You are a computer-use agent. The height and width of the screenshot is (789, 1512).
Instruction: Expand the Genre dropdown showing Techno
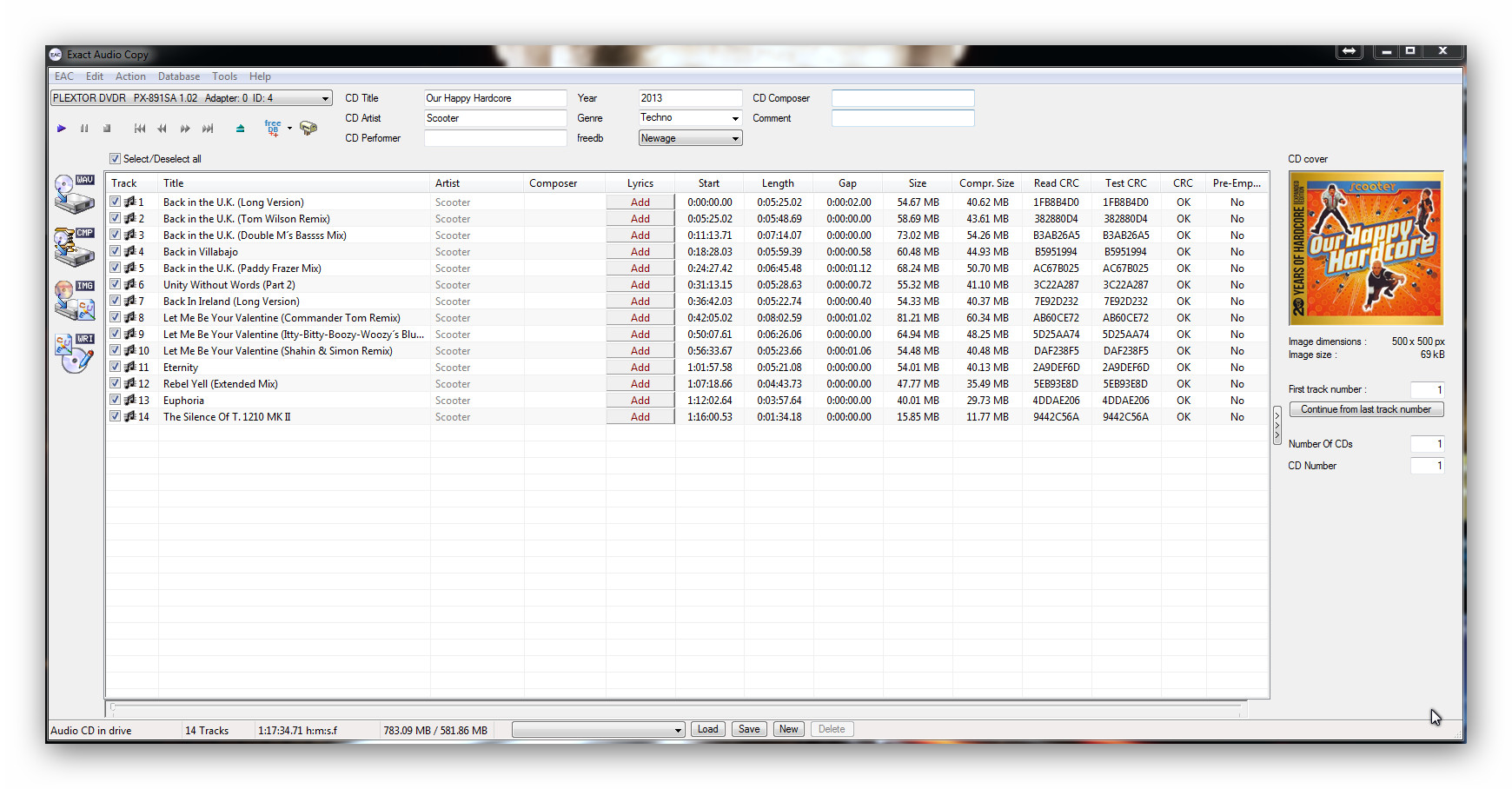(734, 118)
